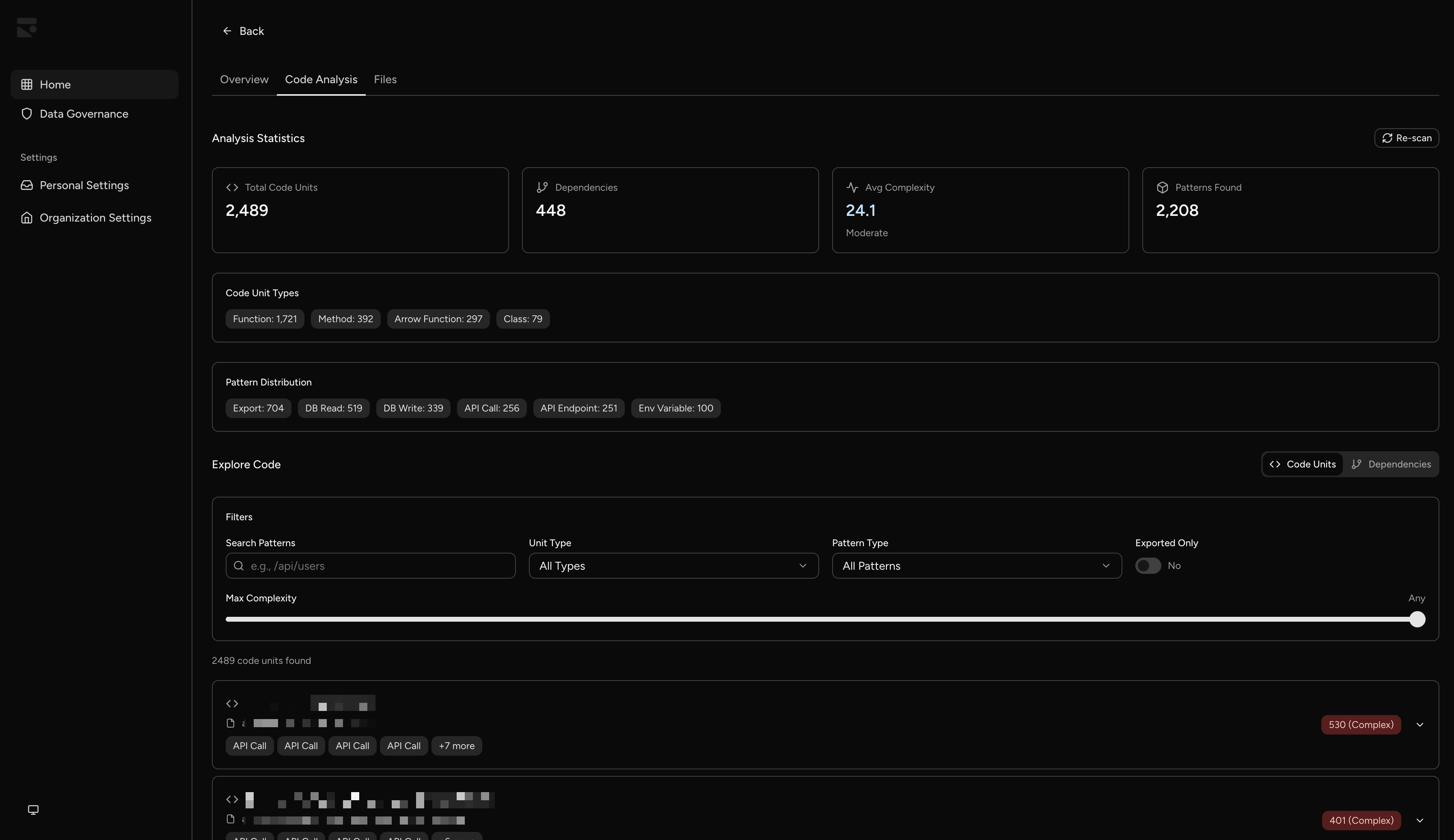Expand the 530 (Complex) code unit card

pyautogui.click(x=1421, y=725)
